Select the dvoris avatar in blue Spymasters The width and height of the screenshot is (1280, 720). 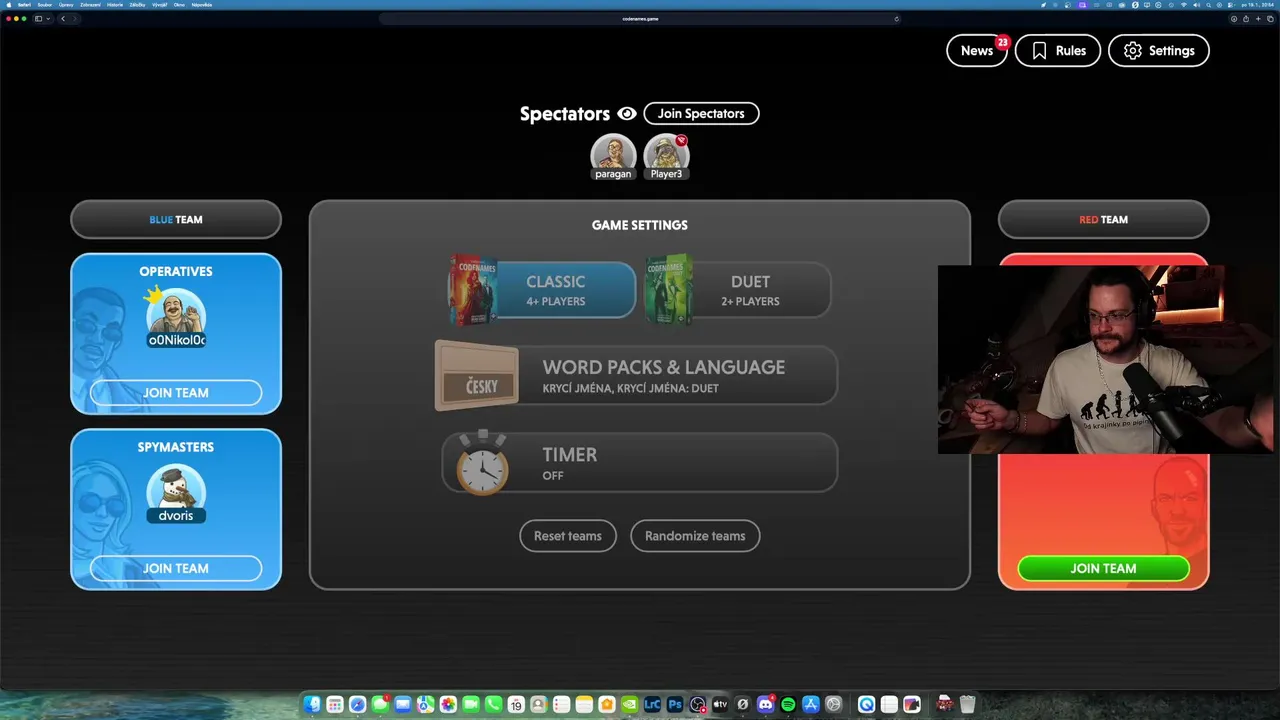[176, 494]
